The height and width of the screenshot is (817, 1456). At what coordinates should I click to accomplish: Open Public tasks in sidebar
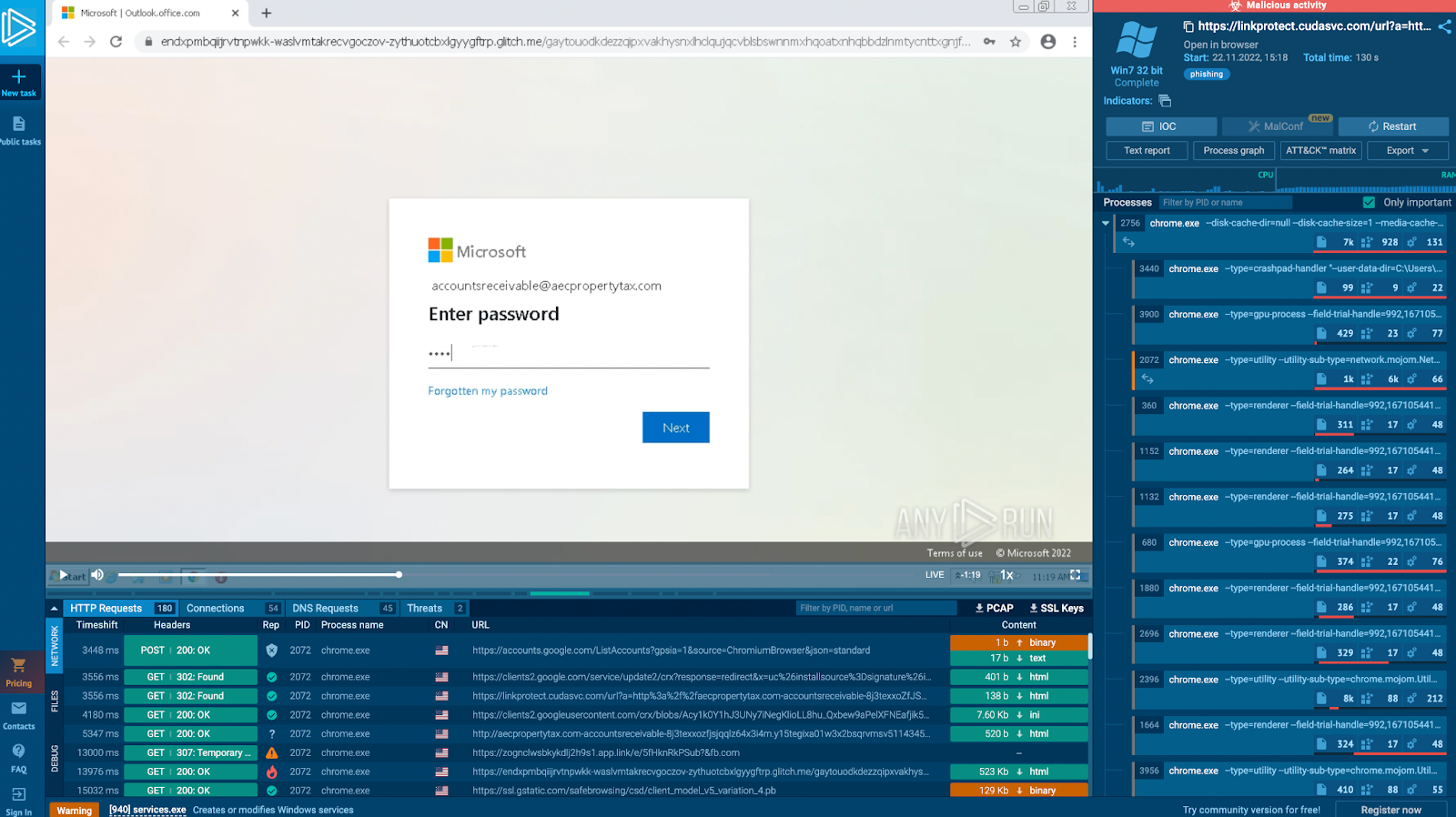[19, 130]
